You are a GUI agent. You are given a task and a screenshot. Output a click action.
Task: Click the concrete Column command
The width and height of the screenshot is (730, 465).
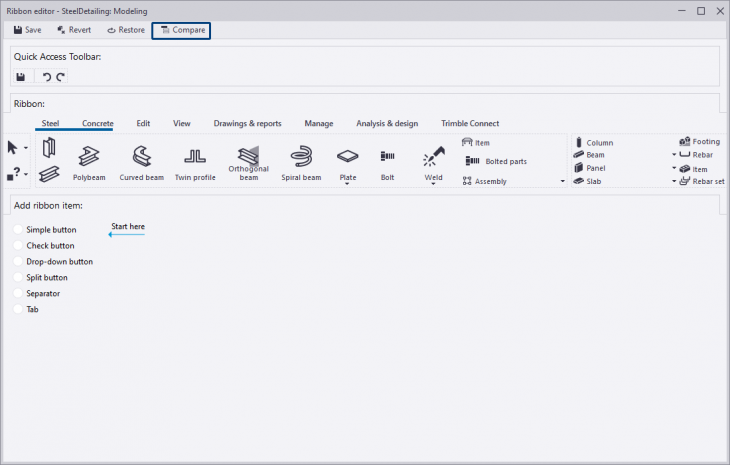[x=594, y=142]
